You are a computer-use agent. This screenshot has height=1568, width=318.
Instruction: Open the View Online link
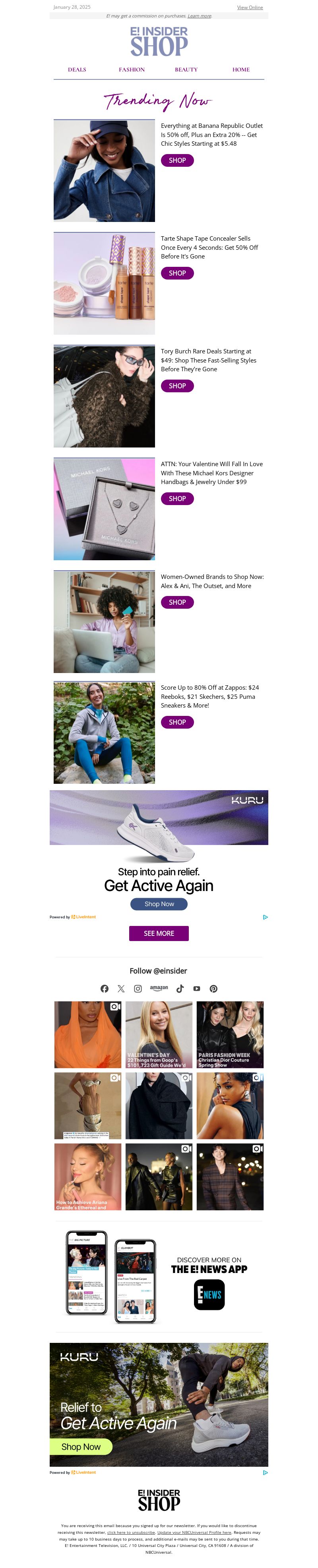pyautogui.click(x=250, y=7)
